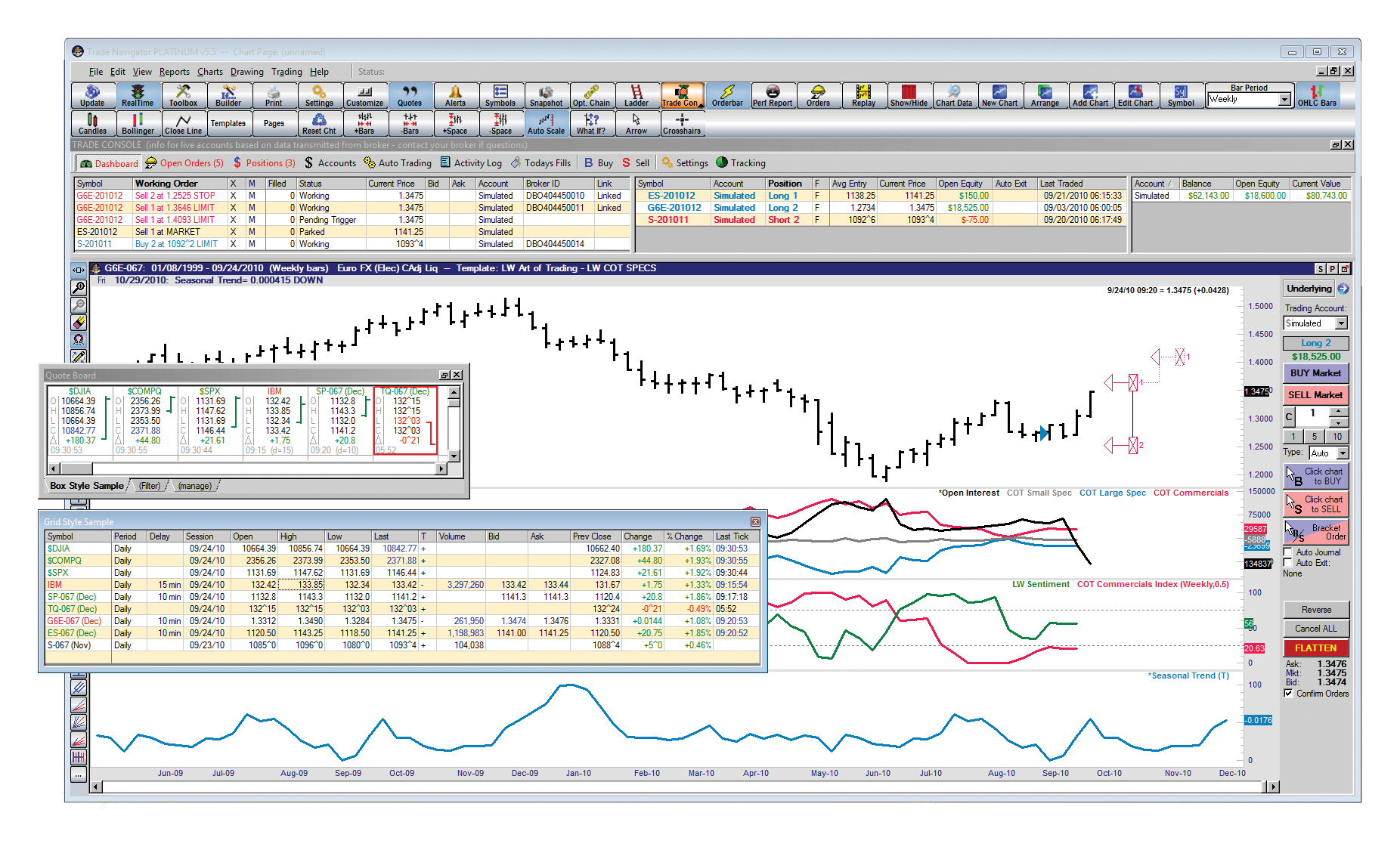Image resolution: width=1400 pixels, height=847 pixels.
Task: Click the Reverse position button
Action: coord(1315,610)
